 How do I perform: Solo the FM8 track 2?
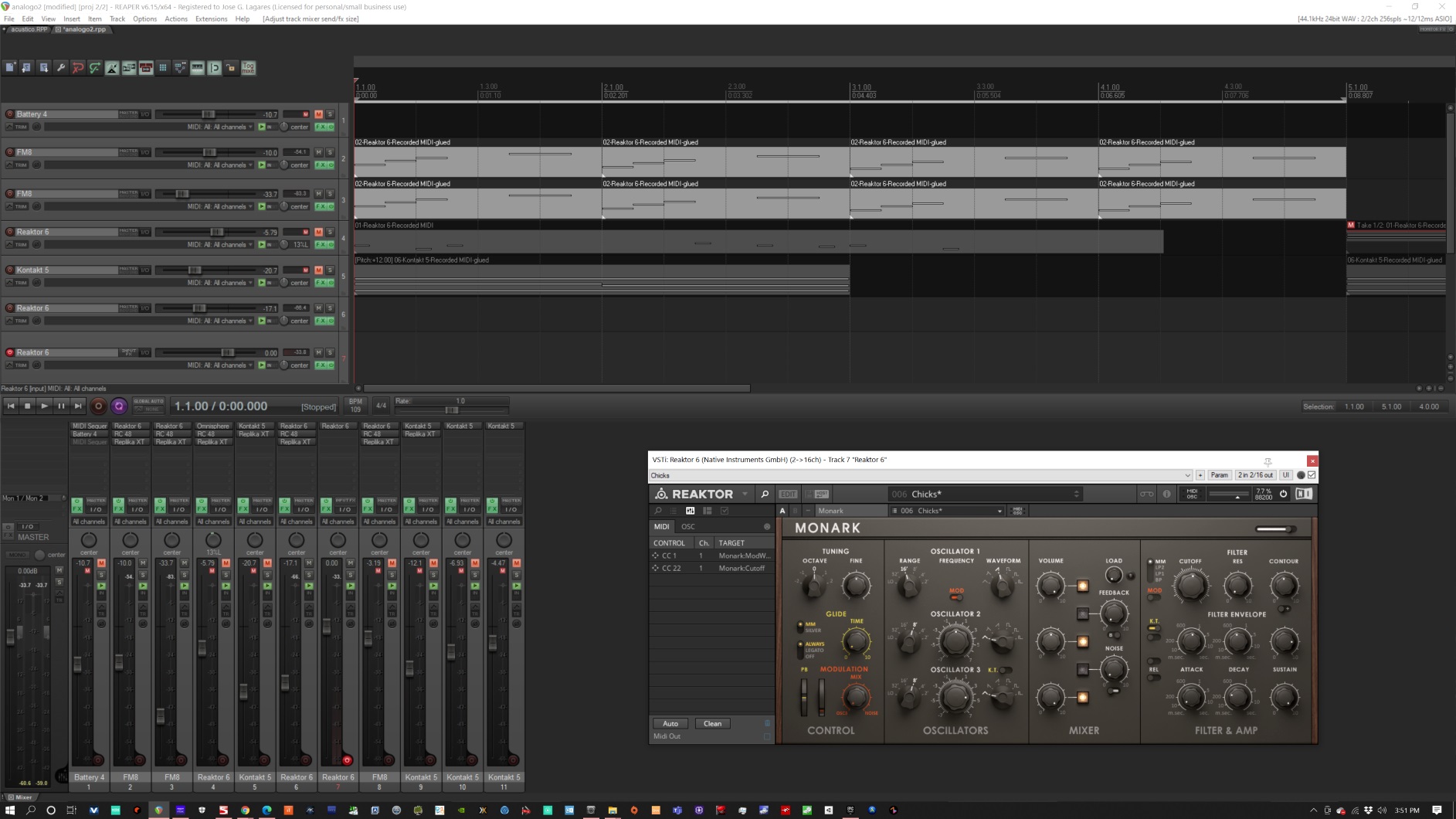[x=330, y=152]
